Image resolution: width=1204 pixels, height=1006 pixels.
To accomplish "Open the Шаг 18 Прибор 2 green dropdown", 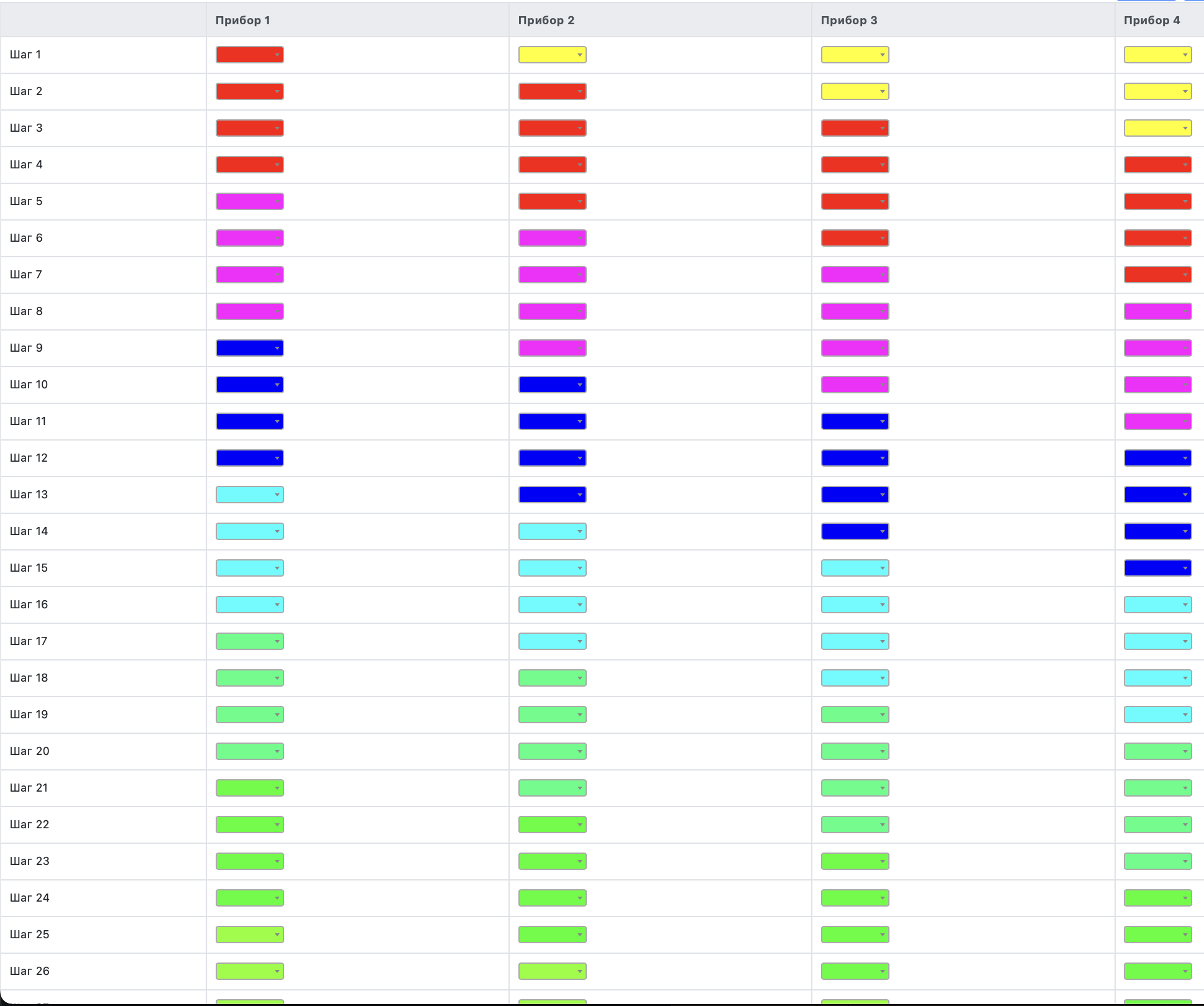I will (x=553, y=678).
